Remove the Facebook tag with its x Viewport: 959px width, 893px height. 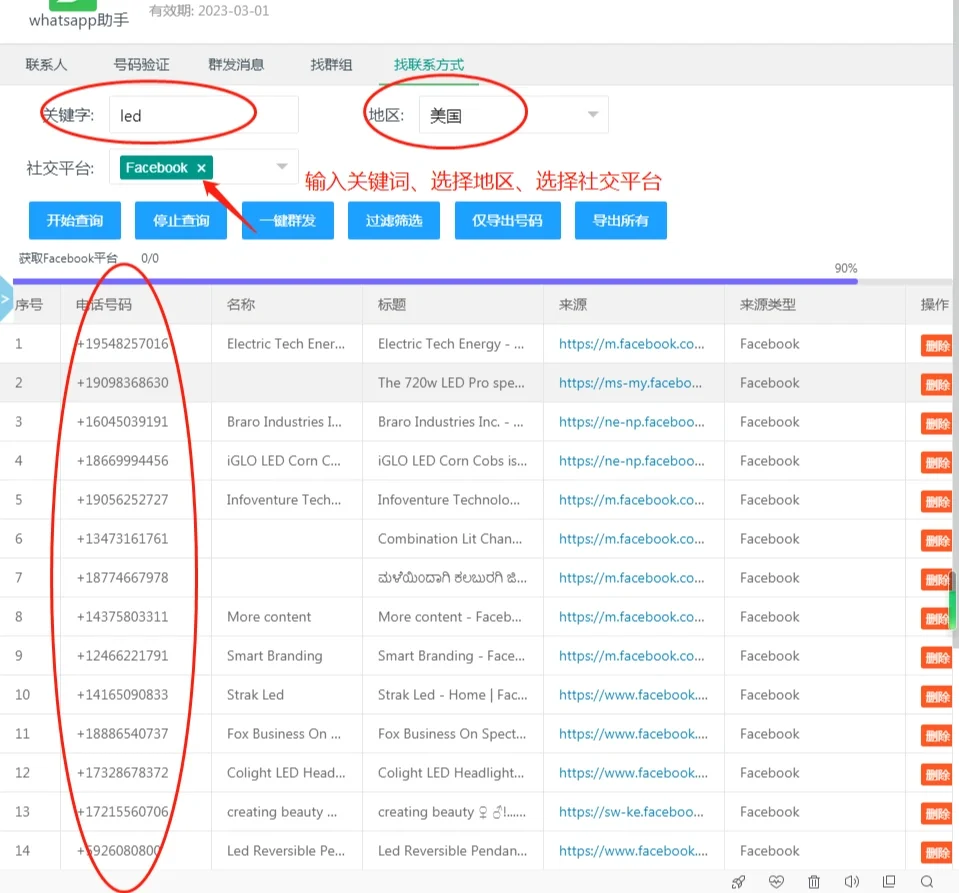point(201,168)
